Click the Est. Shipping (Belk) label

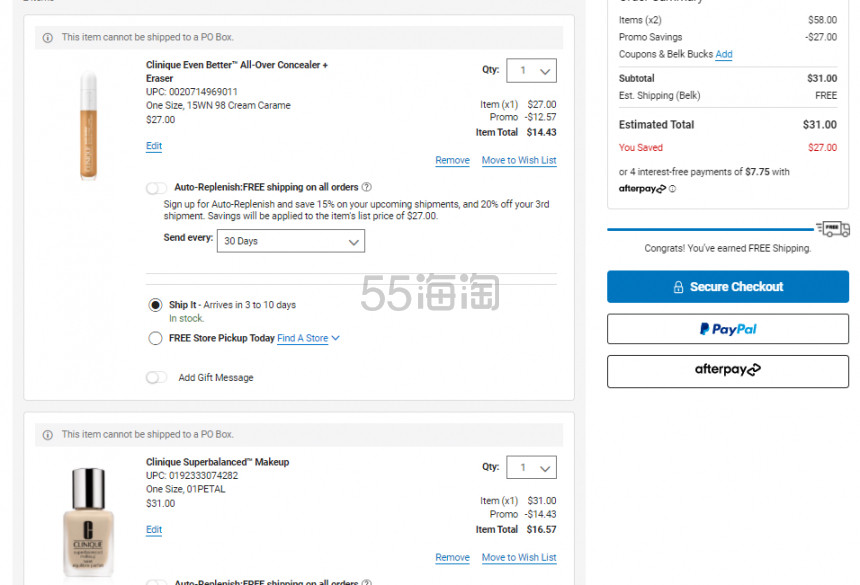[x=659, y=95]
